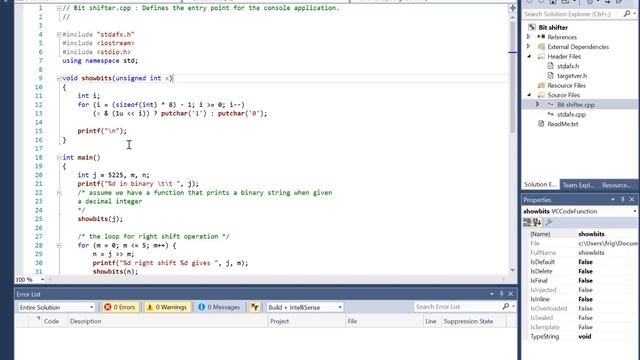This screenshot has height=360, width=640.
Task: Open the showbits VCCodeFunction object dropdown
Action: [x=635, y=211]
